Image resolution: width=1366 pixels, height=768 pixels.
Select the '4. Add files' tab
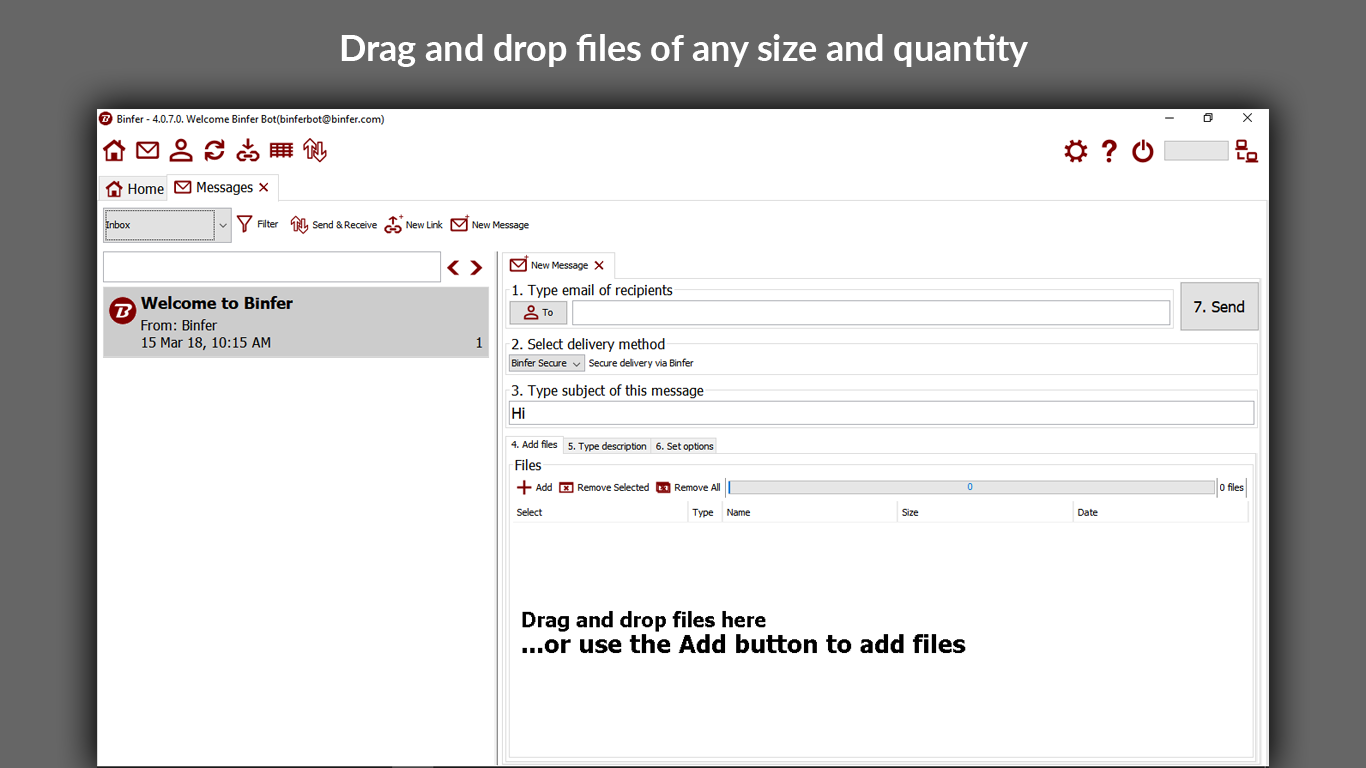tap(535, 445)
